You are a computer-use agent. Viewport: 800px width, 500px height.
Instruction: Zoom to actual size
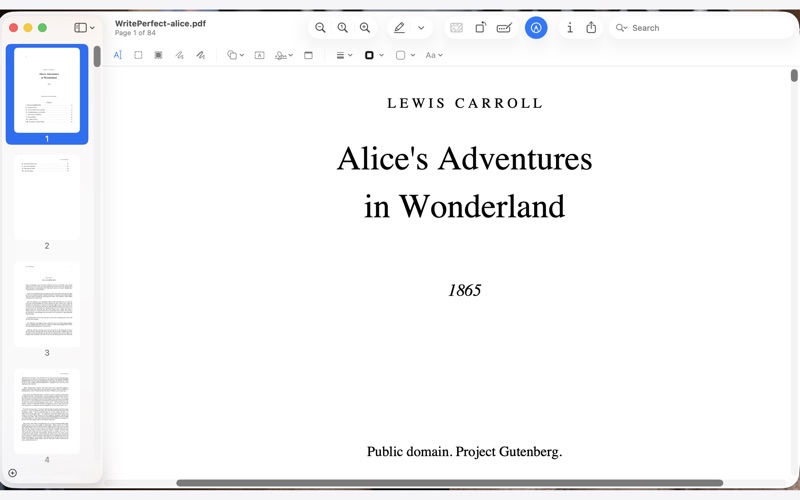342,28
